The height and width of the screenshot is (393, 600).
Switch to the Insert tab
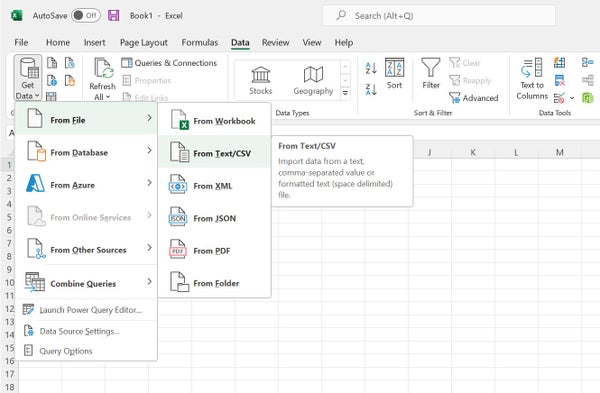coord(95,42)
